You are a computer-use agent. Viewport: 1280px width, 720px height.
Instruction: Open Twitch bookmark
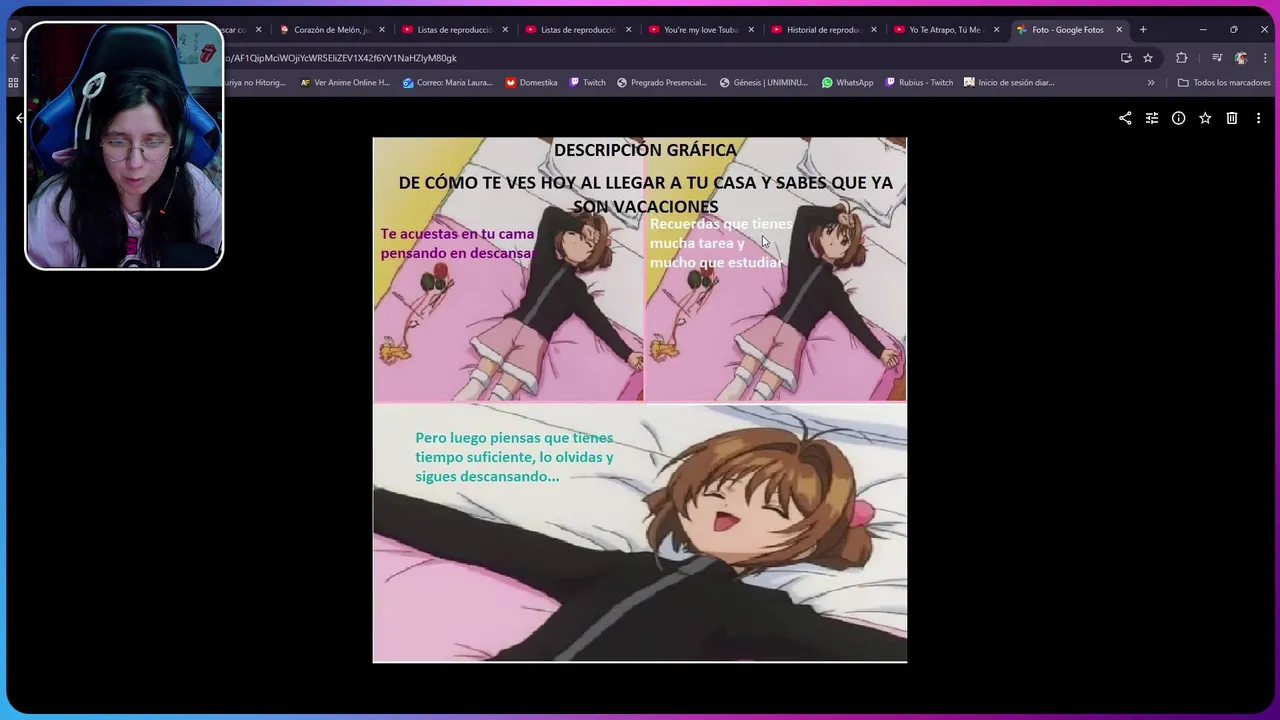(x=587, y=83)
